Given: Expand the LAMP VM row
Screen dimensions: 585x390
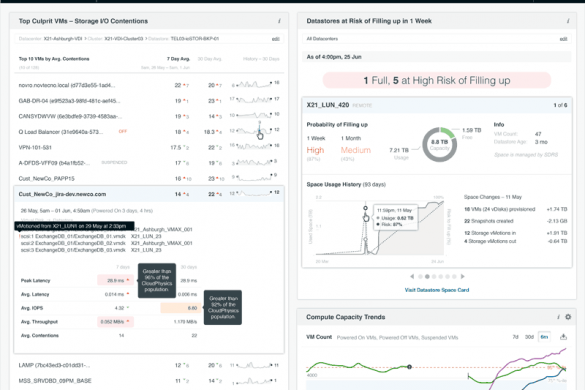Looking at the screenshot, I should pos(149,365).
